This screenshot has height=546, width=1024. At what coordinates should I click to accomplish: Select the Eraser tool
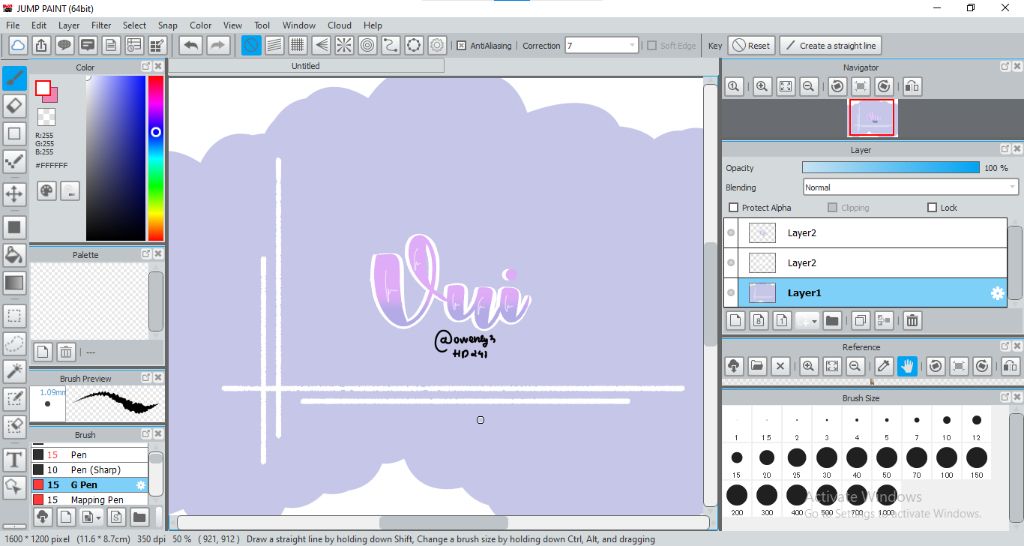pos(14,106)
